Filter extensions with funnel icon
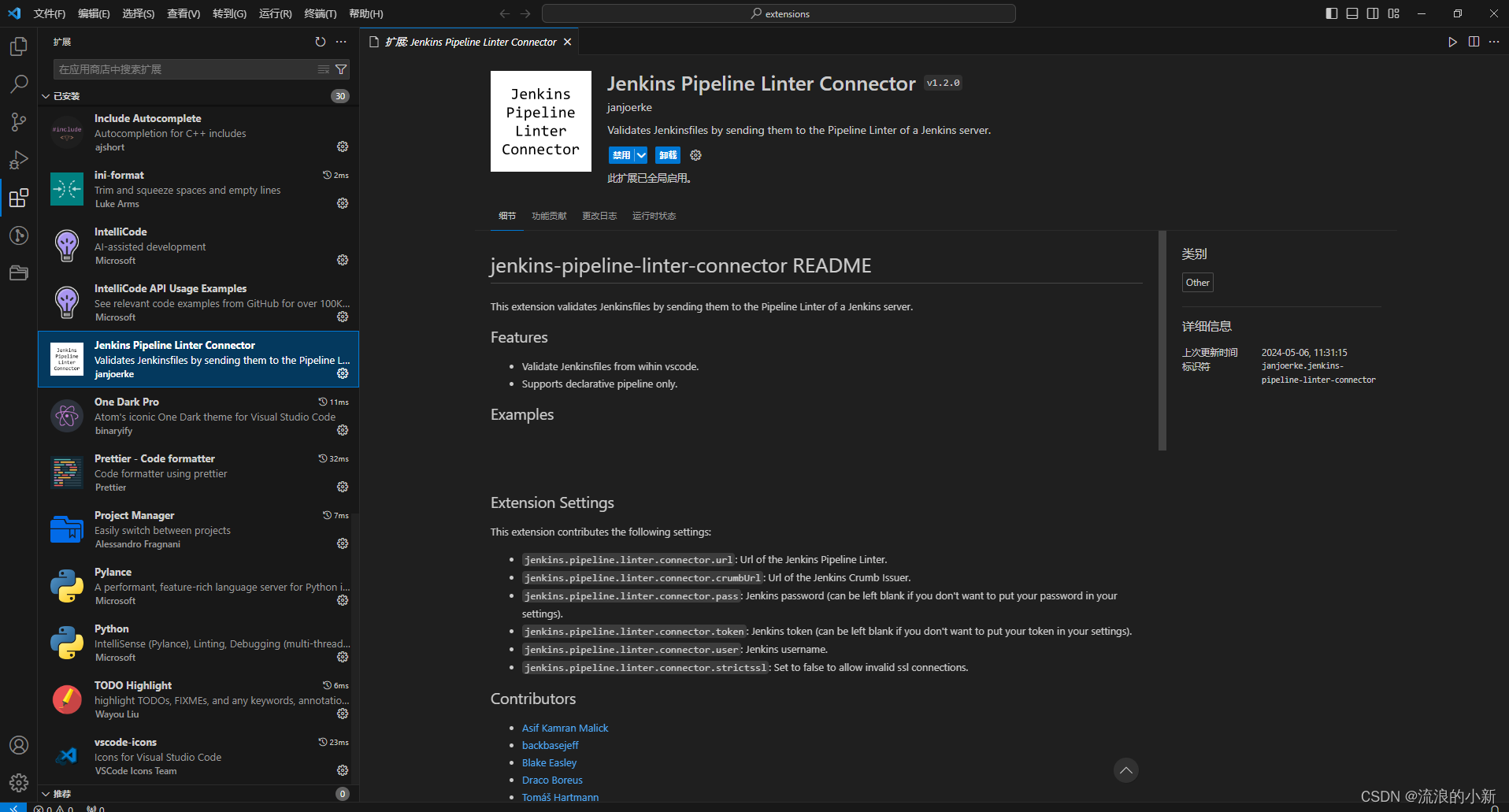This screenshot has height=812, width=1509. click(341, 69)
